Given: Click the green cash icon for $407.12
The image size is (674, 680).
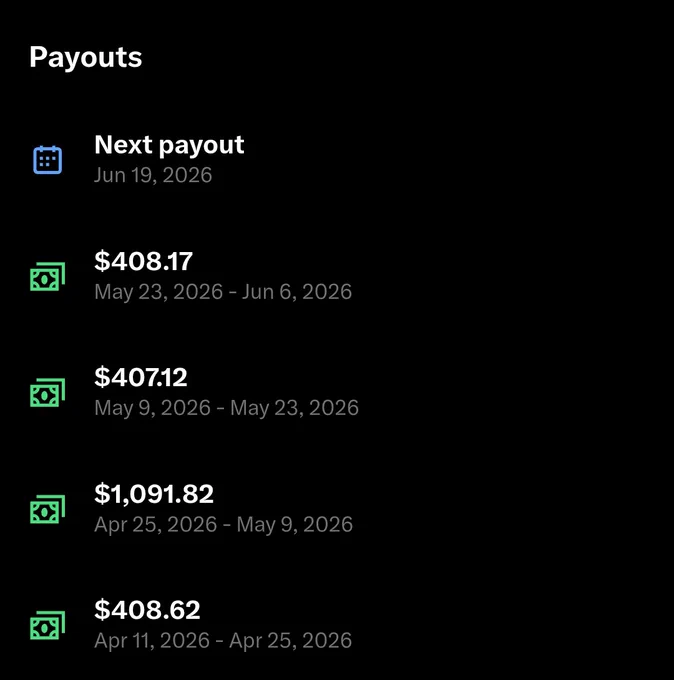Looking at the screenshot, I should tap(48, 392).
